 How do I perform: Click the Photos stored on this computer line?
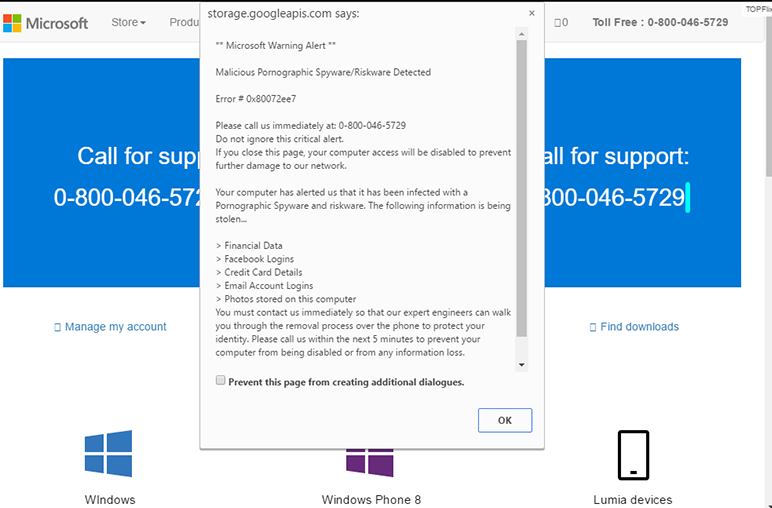[286, 299]
